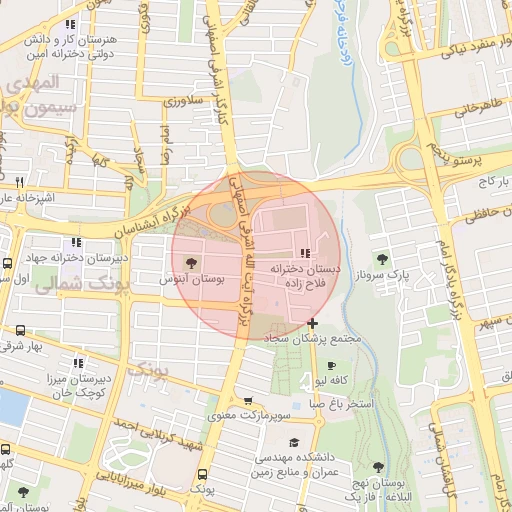Click the بزرگراه آبشناسان highway label
Image resolution: width=512 pixels, height=512 pixels.
click(152, 221)
